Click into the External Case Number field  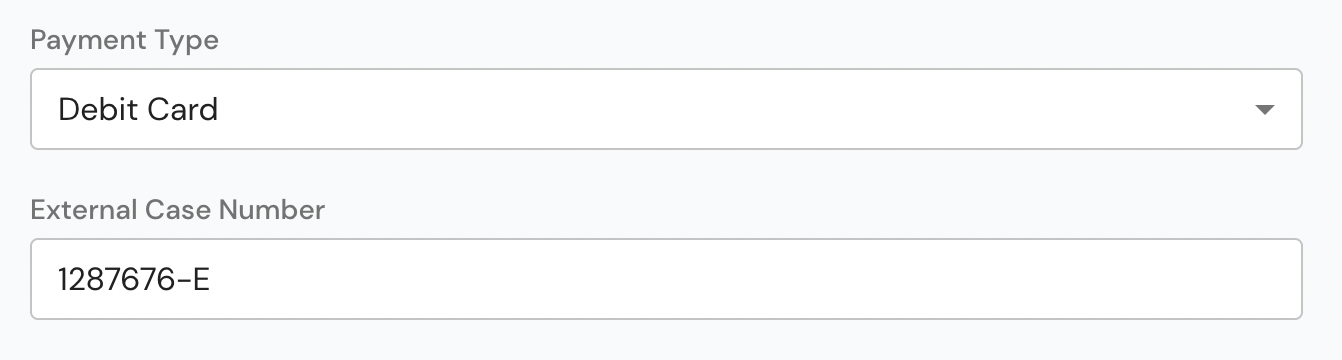tap(666, 279)
